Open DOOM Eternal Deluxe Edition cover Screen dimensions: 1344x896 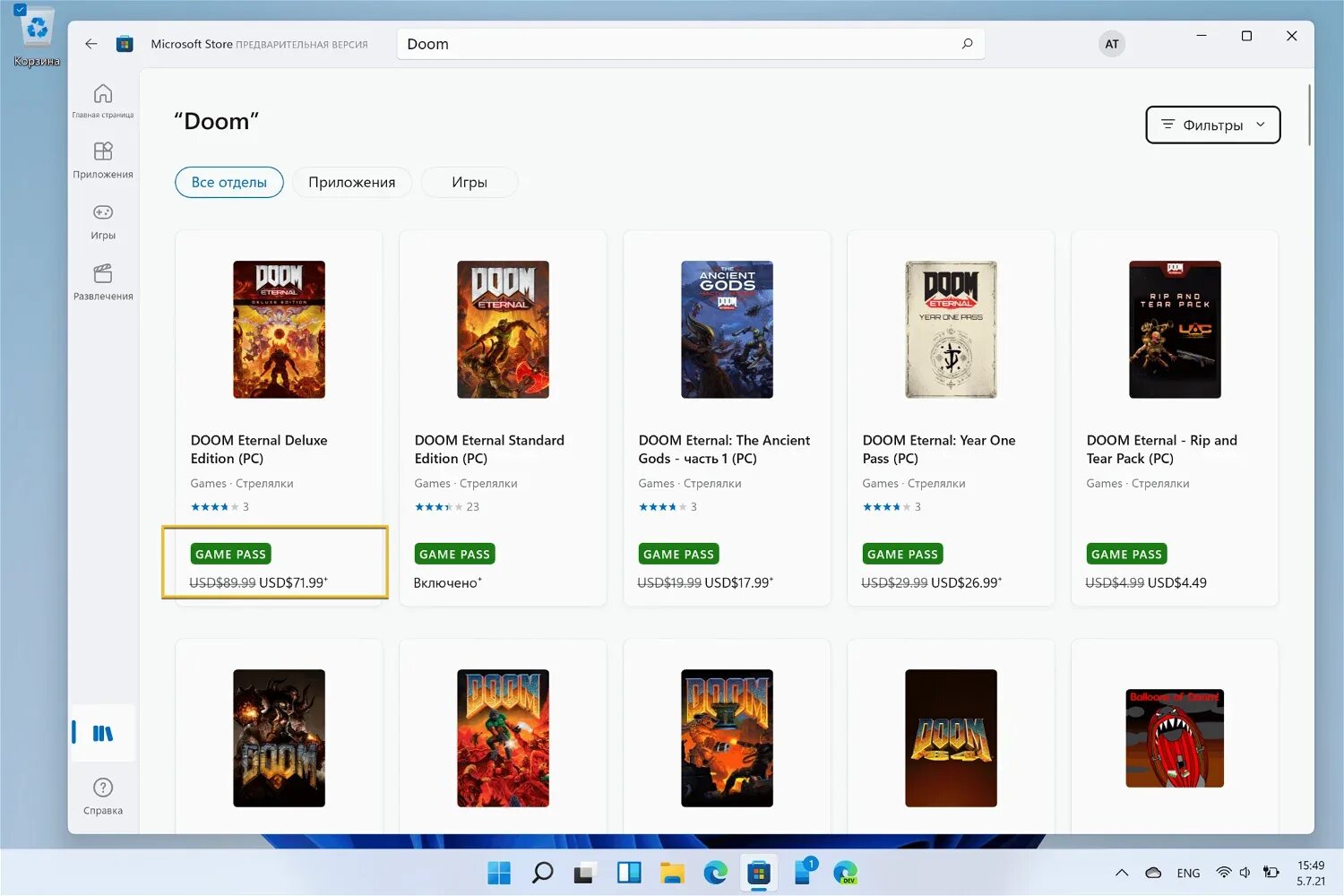coord(279,330)
